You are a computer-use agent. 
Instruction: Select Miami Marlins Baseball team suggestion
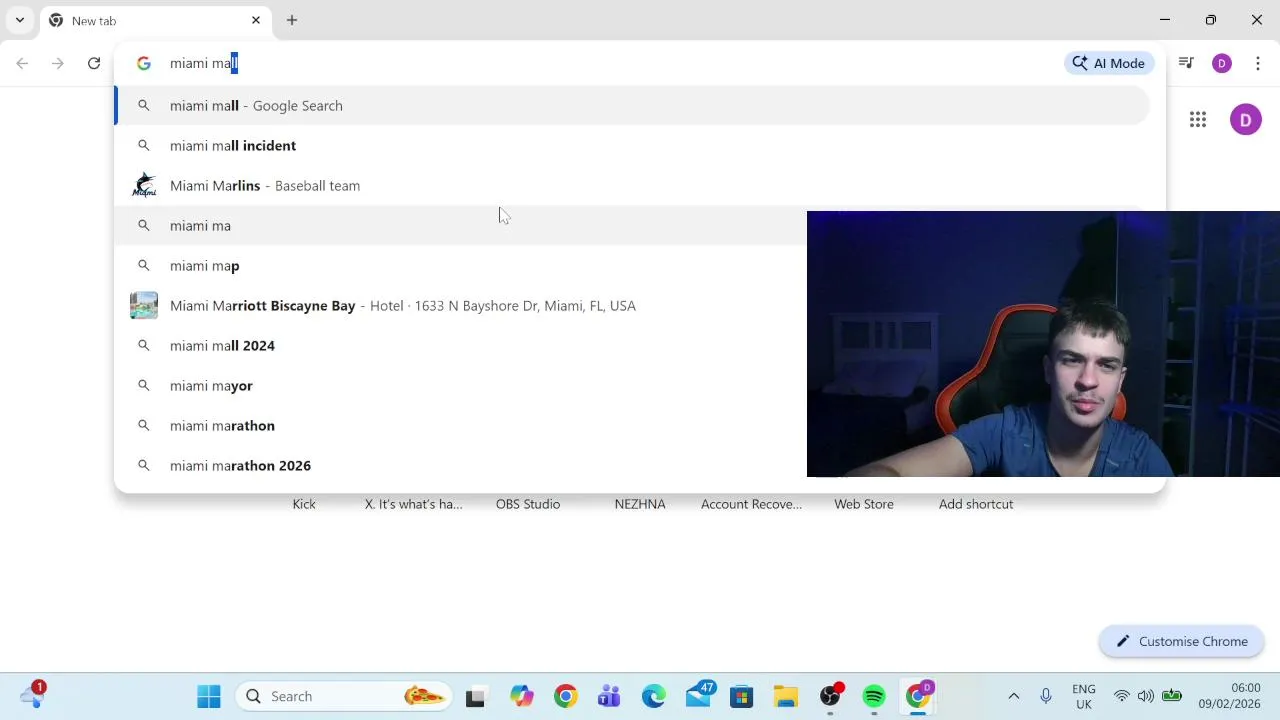pyautogui.click(x=632, y=185)
